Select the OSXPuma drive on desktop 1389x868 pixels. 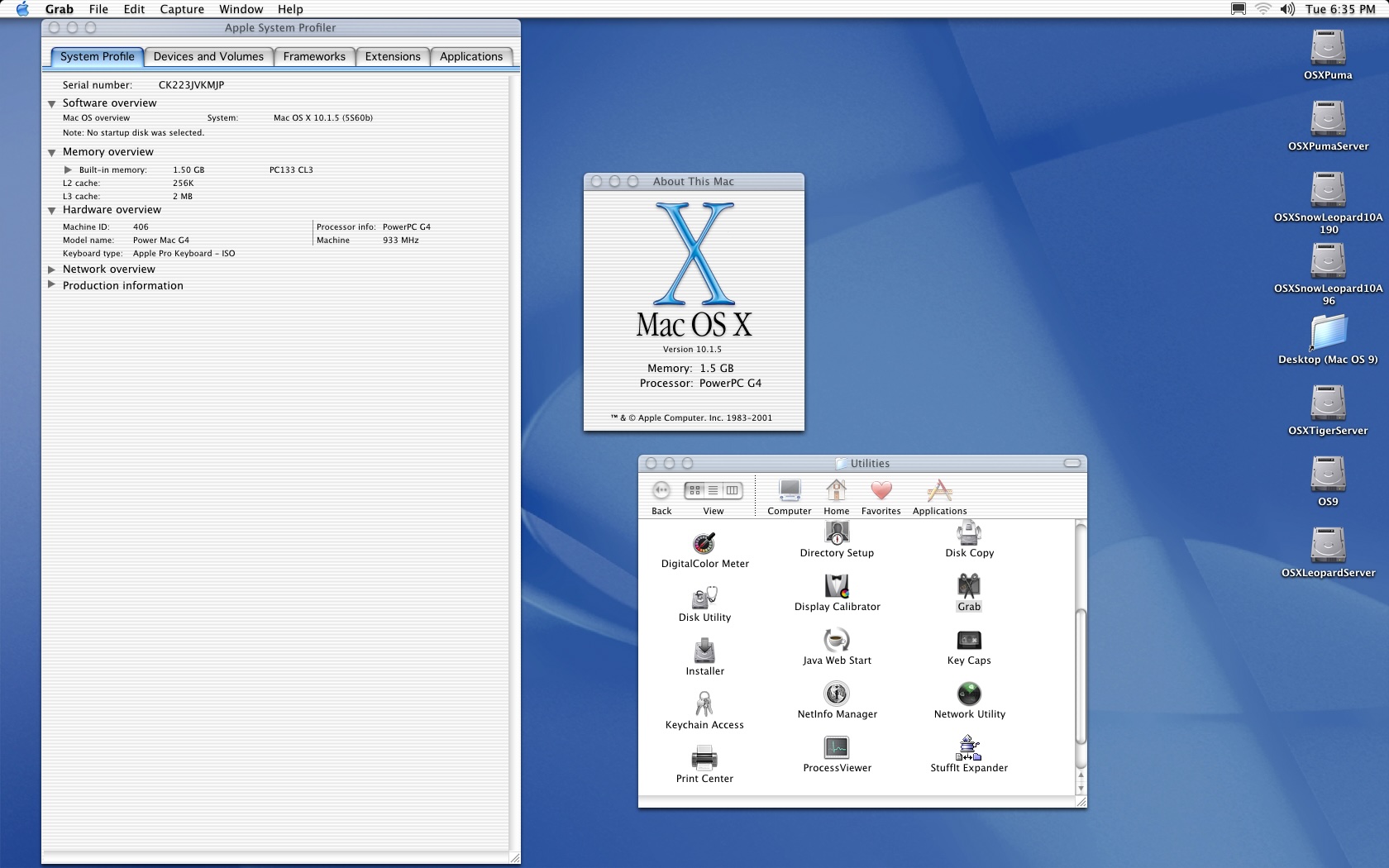pos(1328,48)
